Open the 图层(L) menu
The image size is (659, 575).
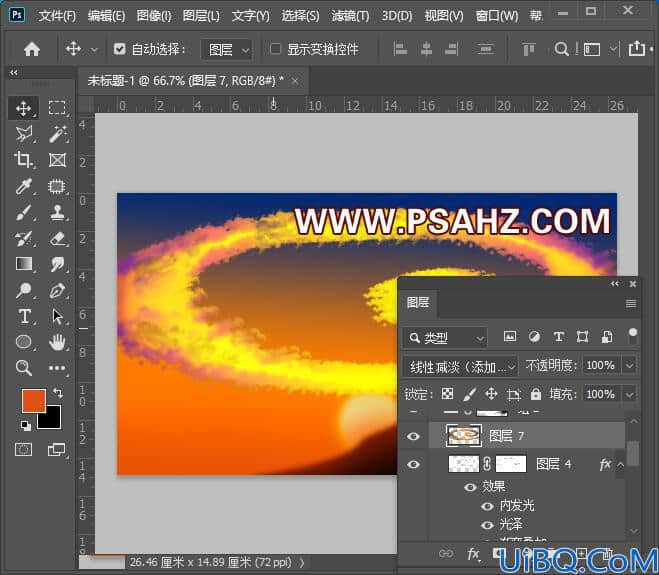tap(201, 16)
